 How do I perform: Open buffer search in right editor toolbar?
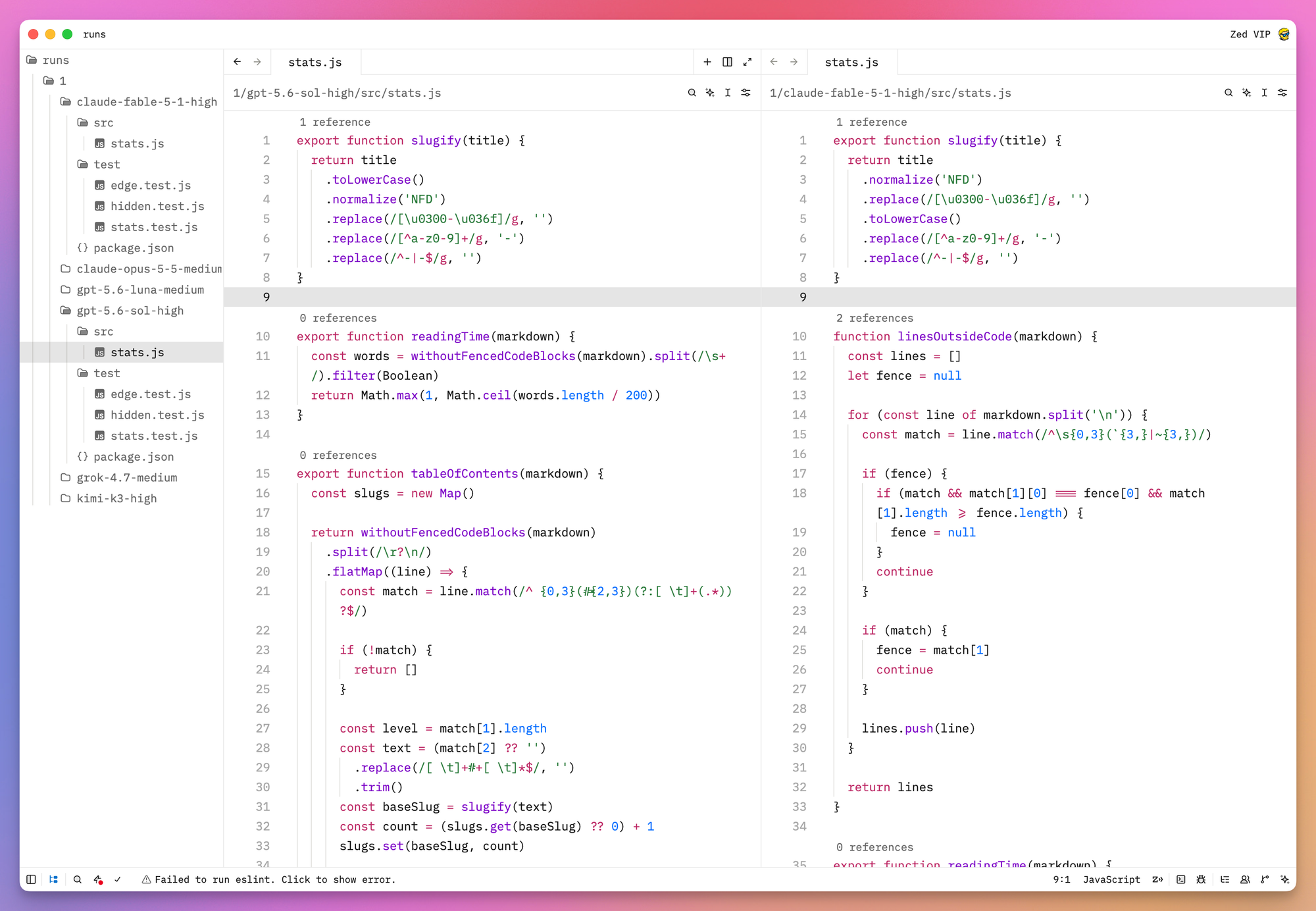1228,93
